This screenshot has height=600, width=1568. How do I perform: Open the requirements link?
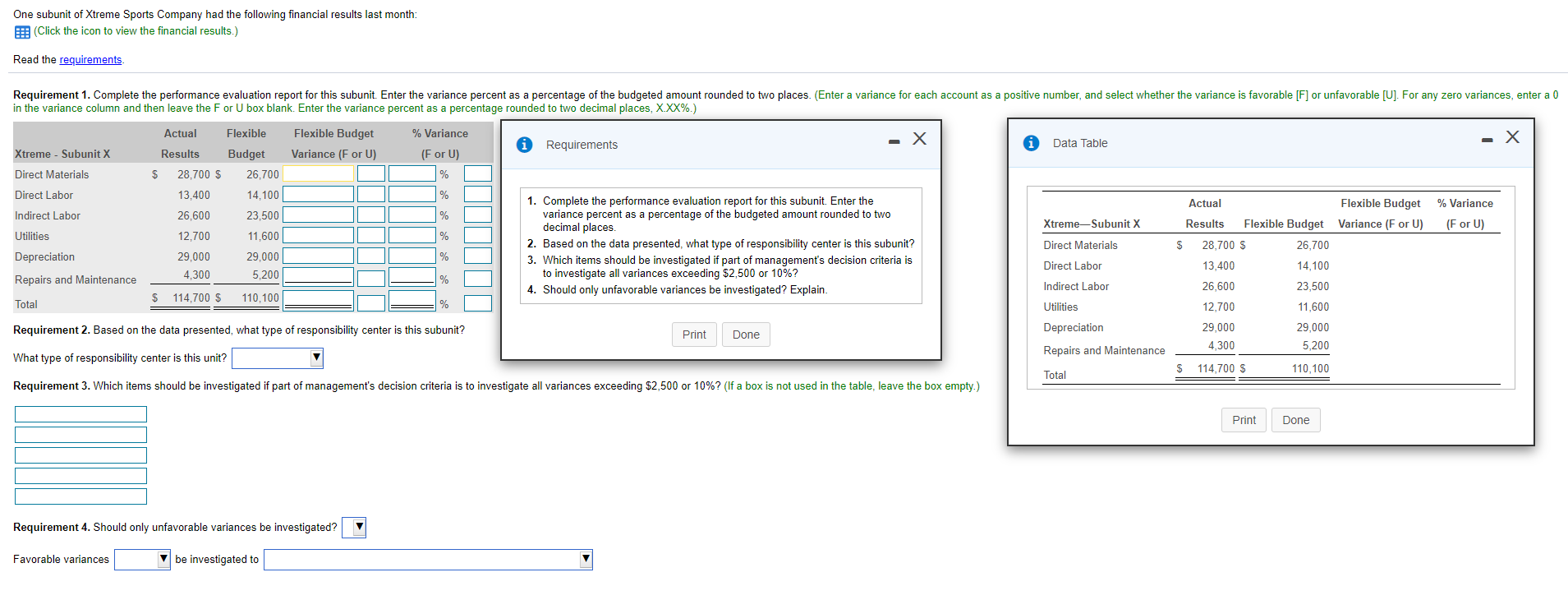90,60
